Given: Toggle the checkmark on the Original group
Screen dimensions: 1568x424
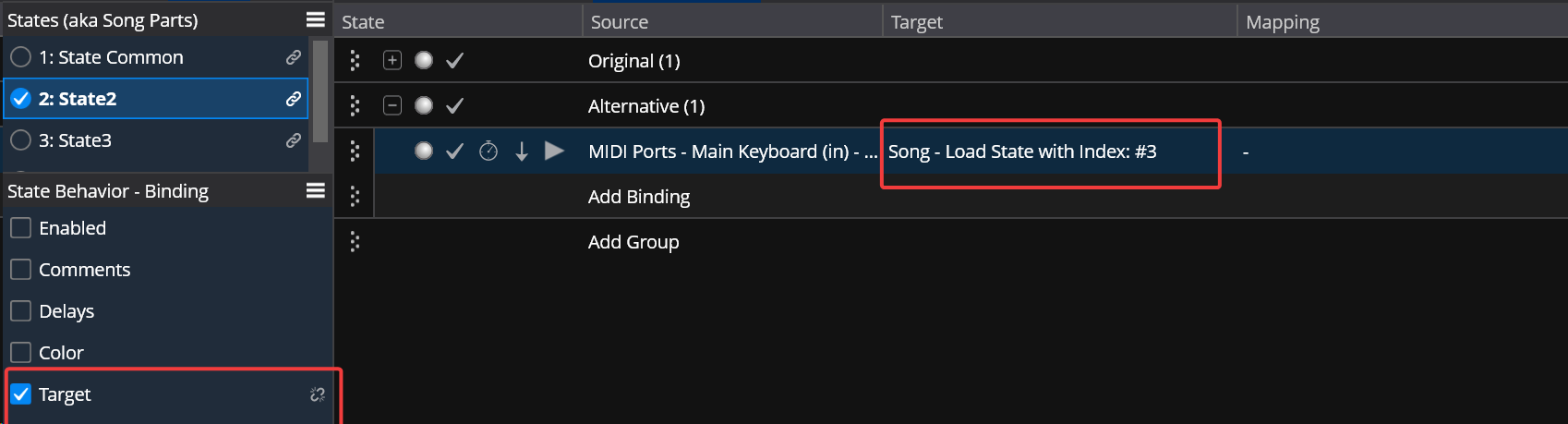Looking at the screenshot, I should pyautogui.click(x=454, y=61).
